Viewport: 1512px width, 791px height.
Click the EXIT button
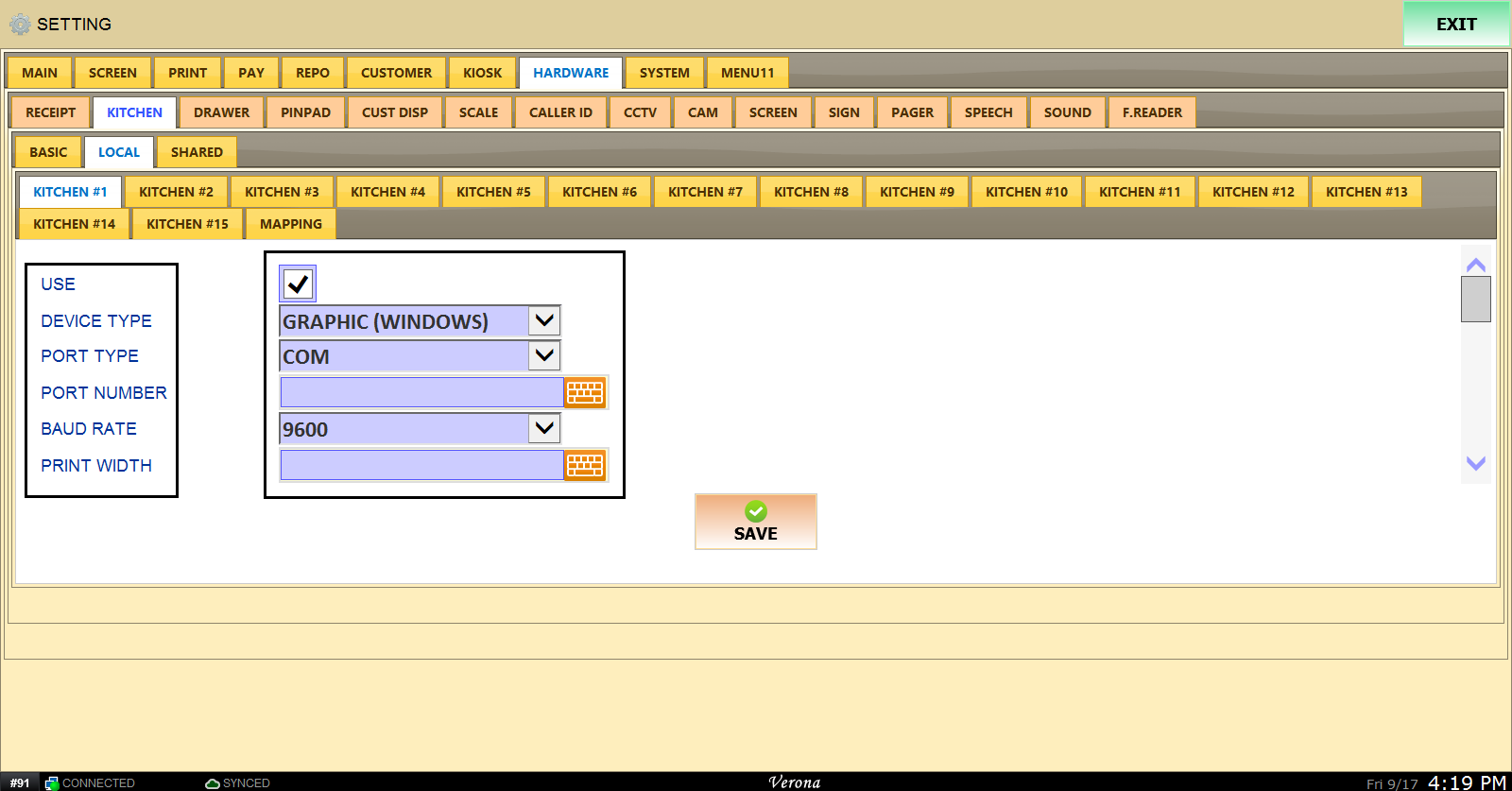[1456, 25]
